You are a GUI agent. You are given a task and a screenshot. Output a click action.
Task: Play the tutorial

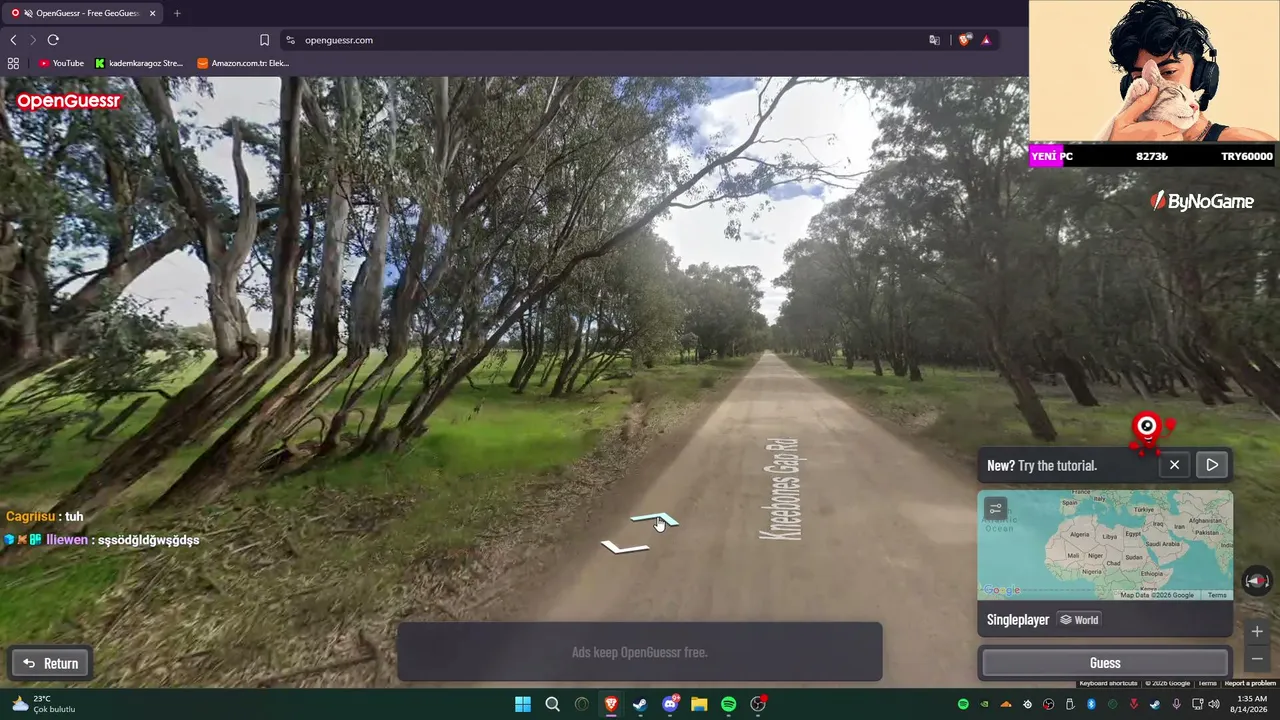click(1212, 465)
